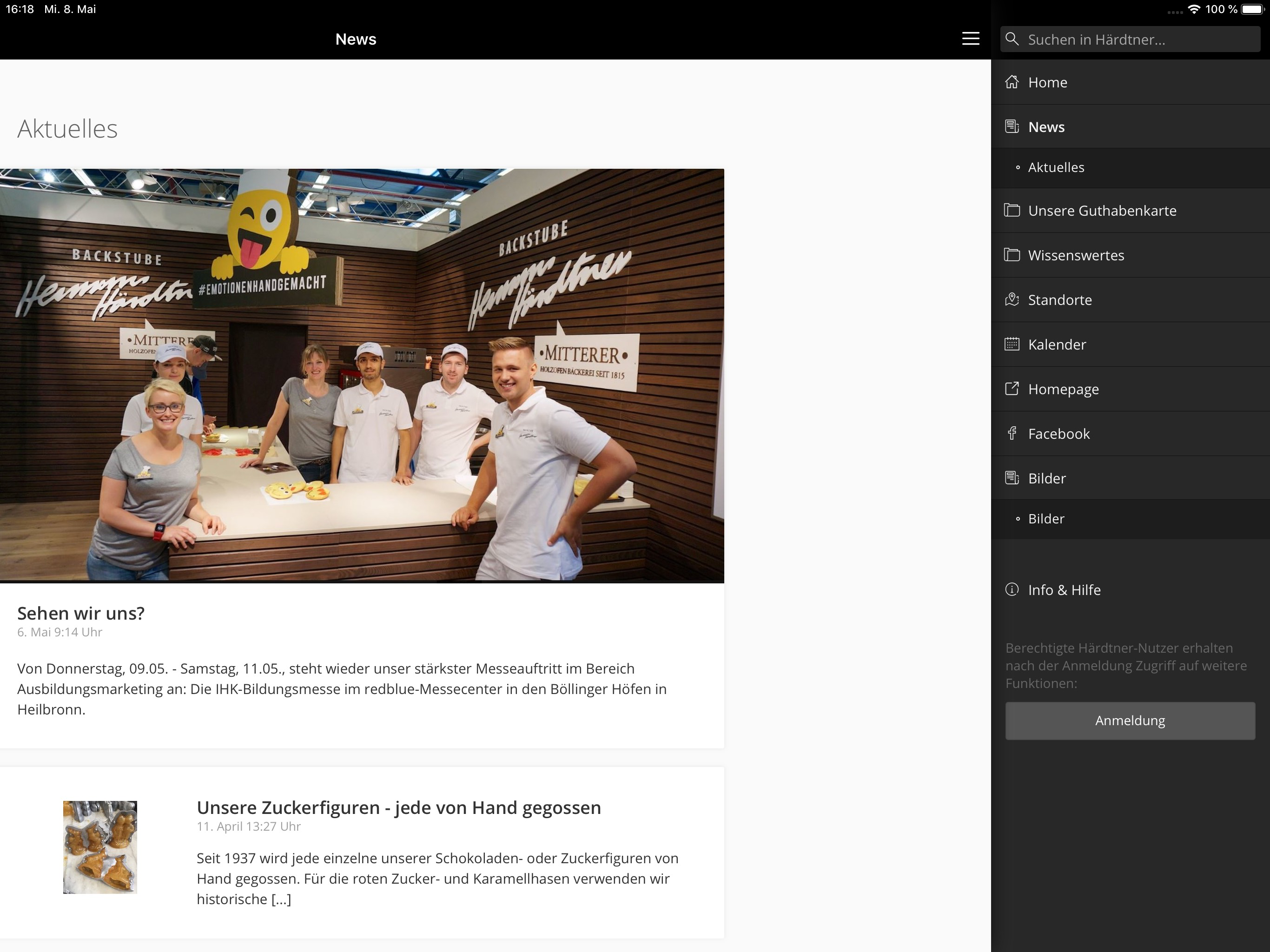Open the Home menu entry

click(1131, 82)
